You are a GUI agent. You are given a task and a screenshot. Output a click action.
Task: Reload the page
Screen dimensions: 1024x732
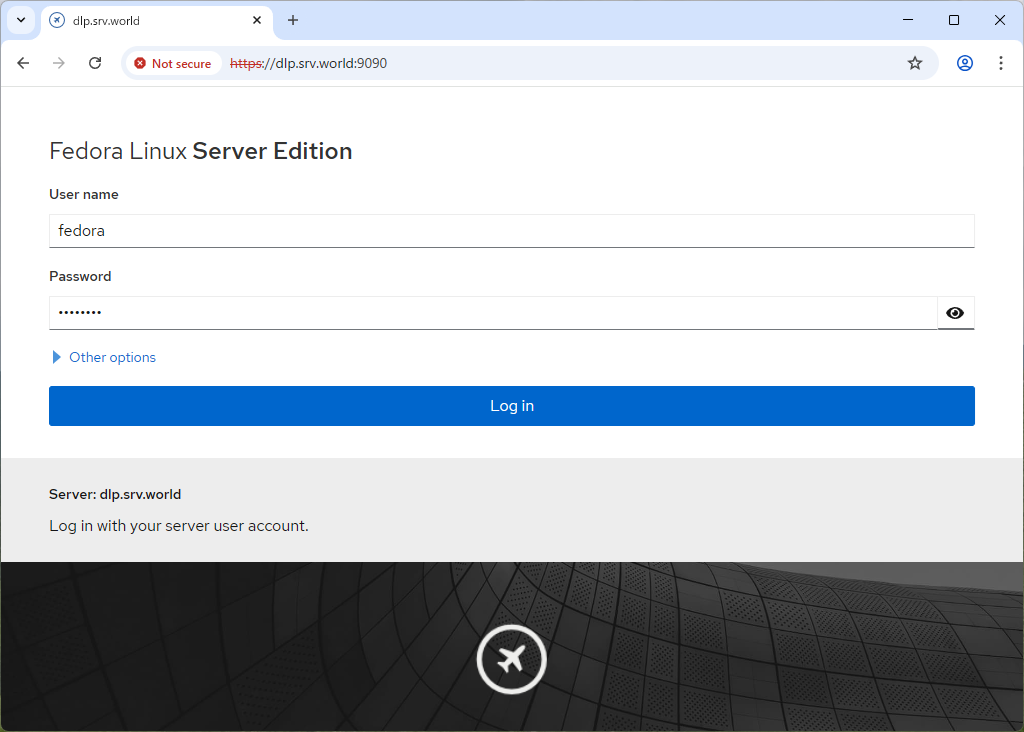[x=95, y=63]
